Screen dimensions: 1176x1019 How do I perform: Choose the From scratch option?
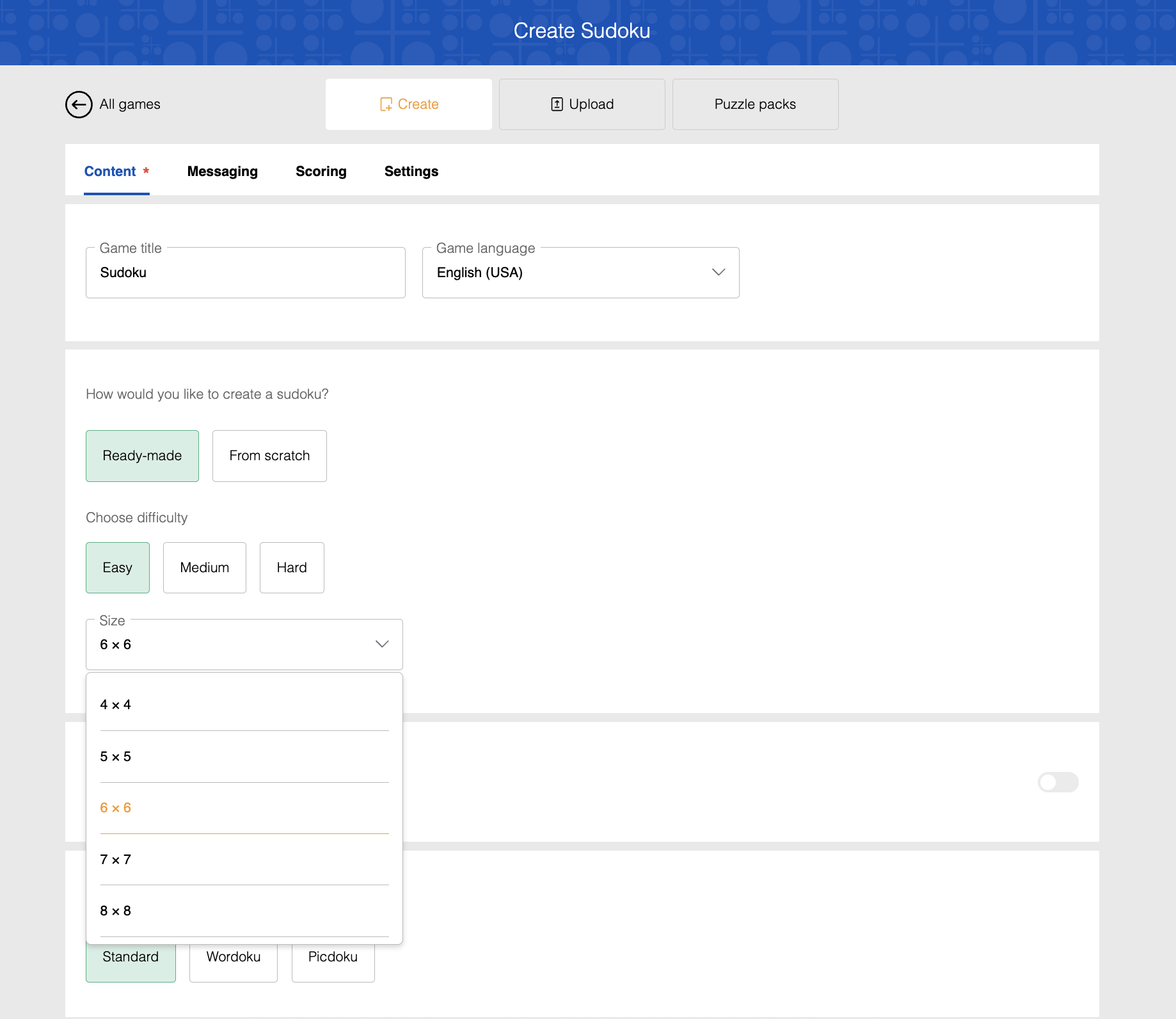coord(269,456)
